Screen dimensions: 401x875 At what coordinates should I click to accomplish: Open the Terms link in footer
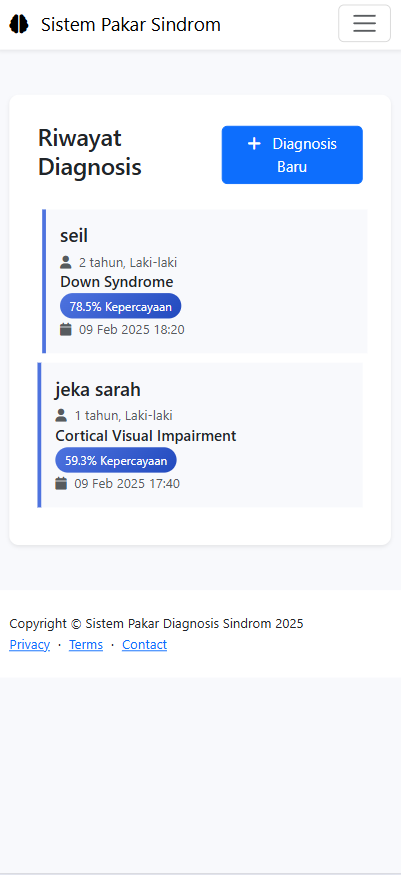(x=86, y=645)
